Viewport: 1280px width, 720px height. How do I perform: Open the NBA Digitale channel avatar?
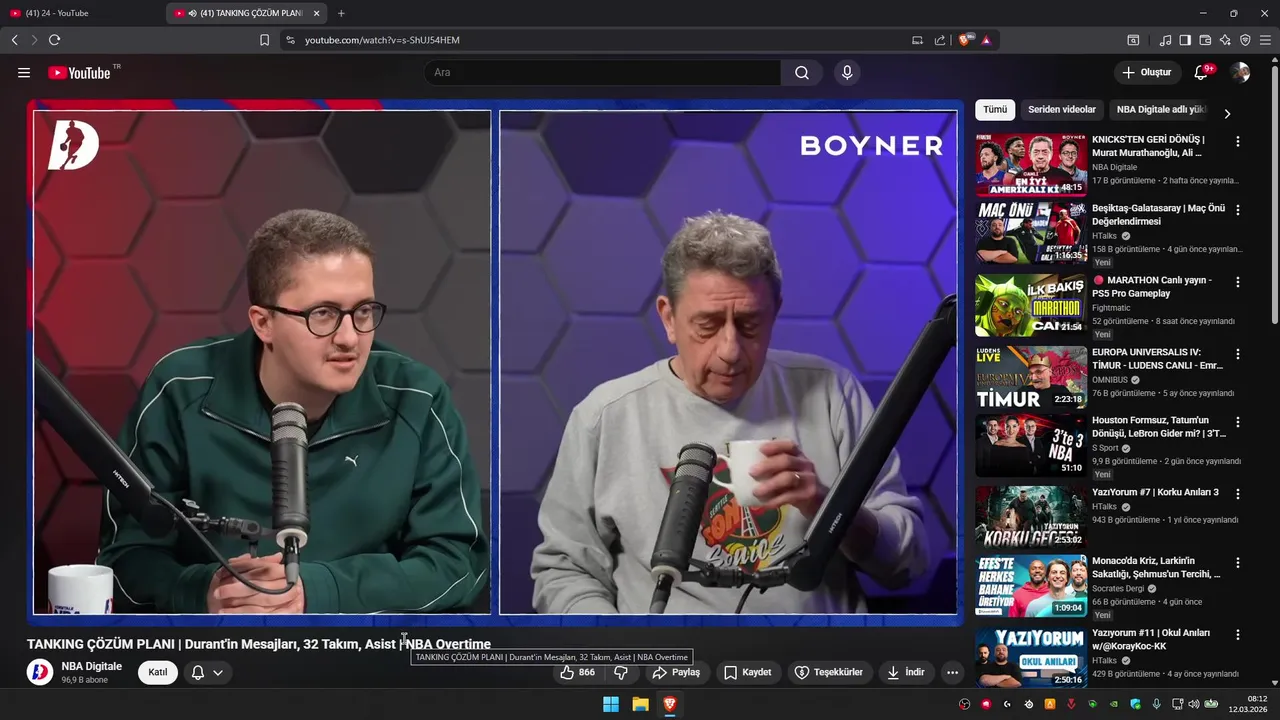point(40,672)
